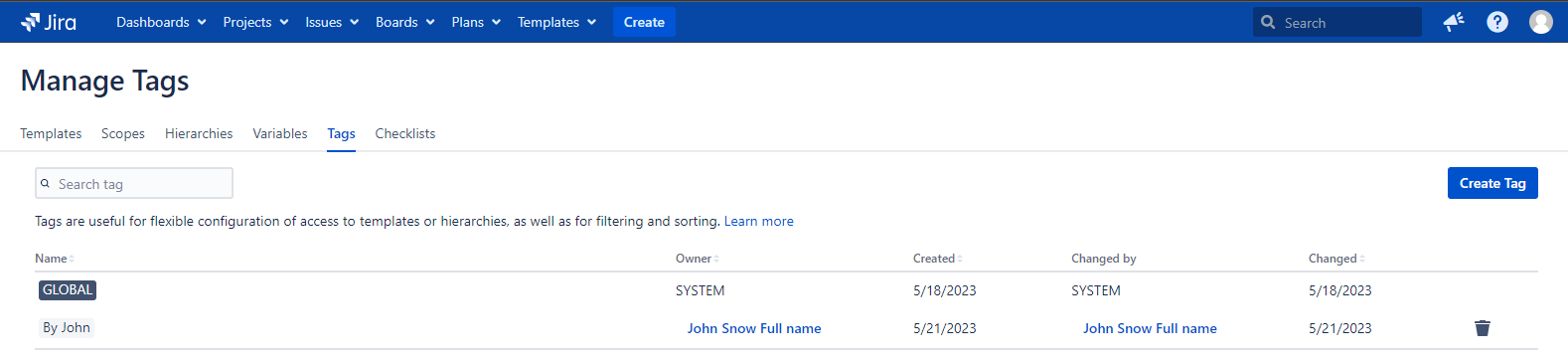Switch to the Checklists tab

click(x=405, y=133)
